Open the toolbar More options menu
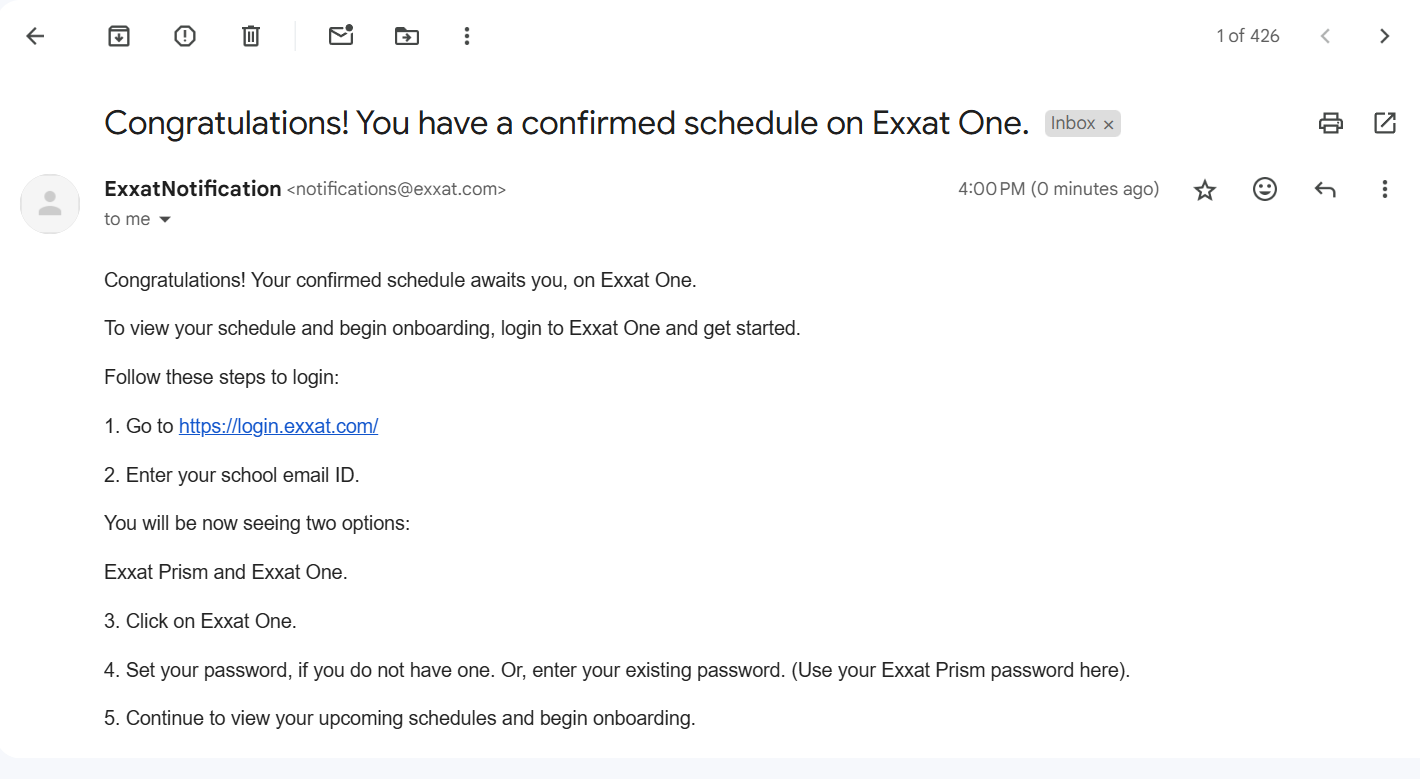The image size is (1420, 779). (466, 36)
